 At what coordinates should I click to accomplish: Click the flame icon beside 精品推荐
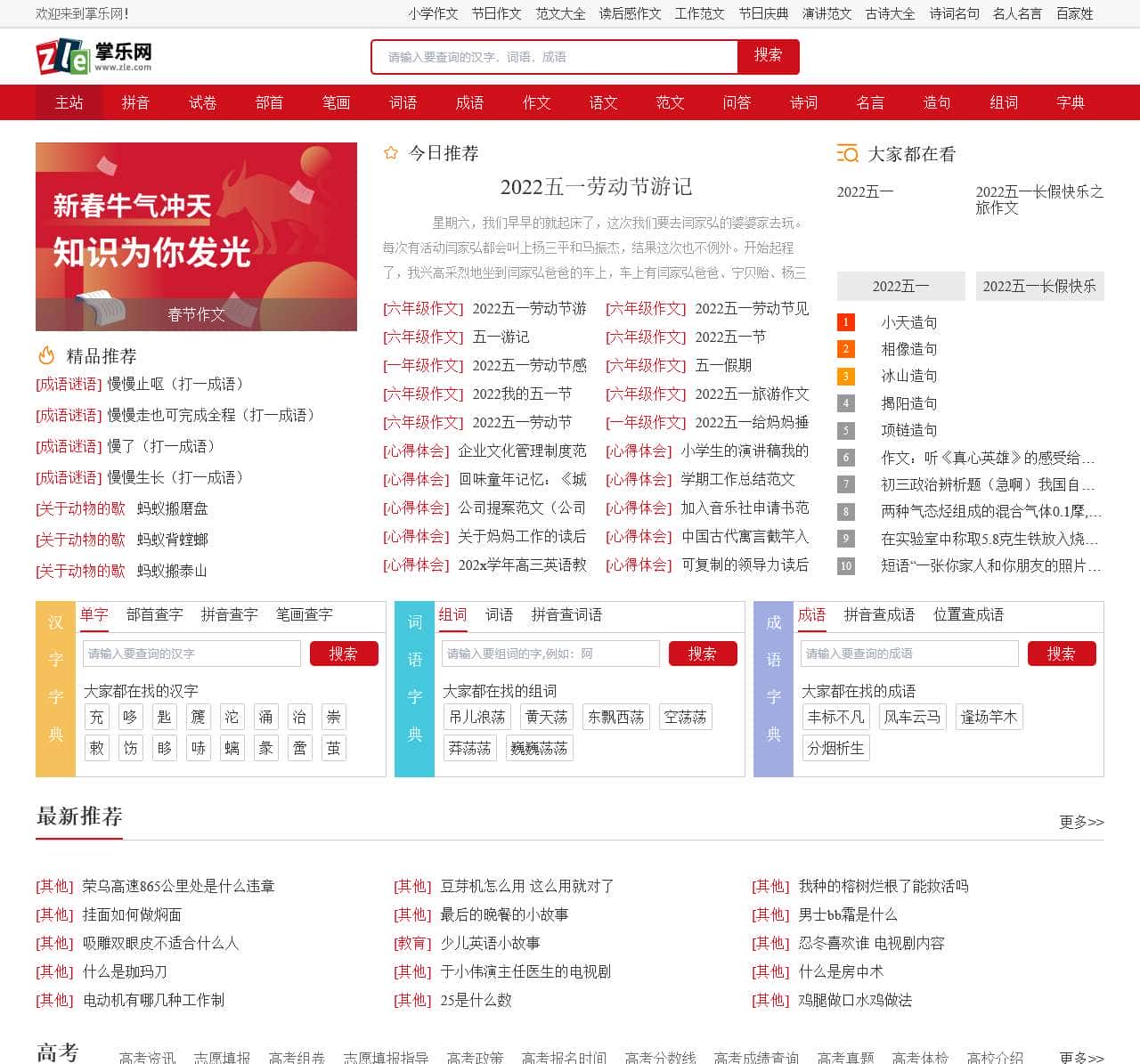(46, 356)
